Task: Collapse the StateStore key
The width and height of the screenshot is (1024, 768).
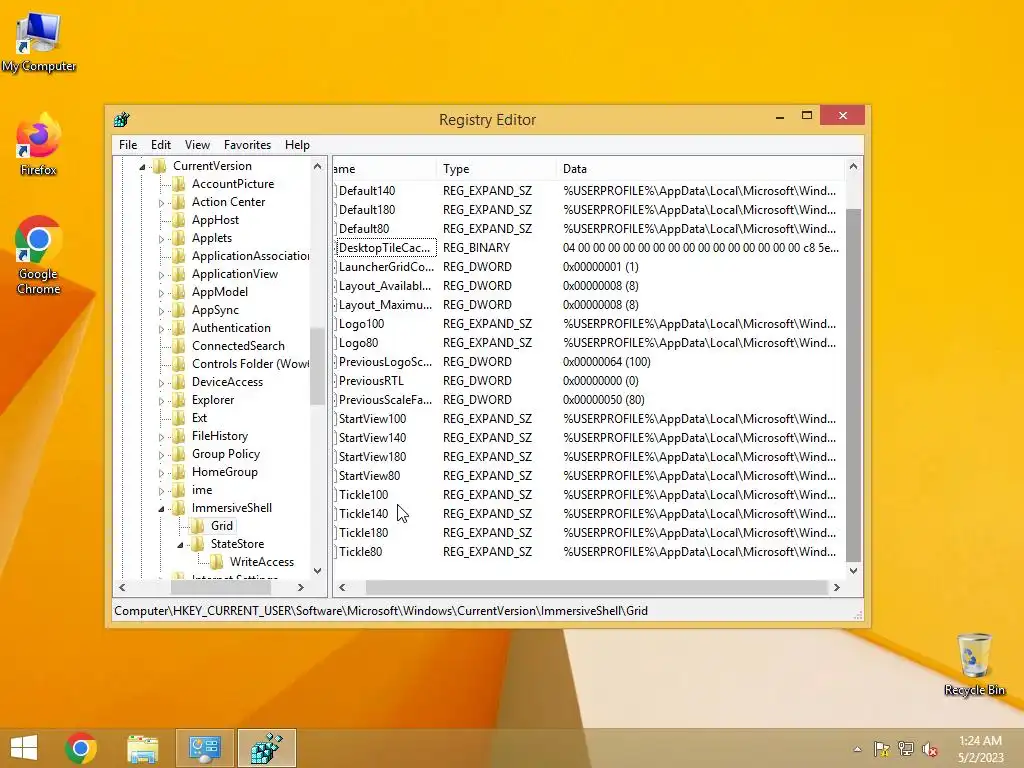Action: pyautogui.click(x=180, y=545)
